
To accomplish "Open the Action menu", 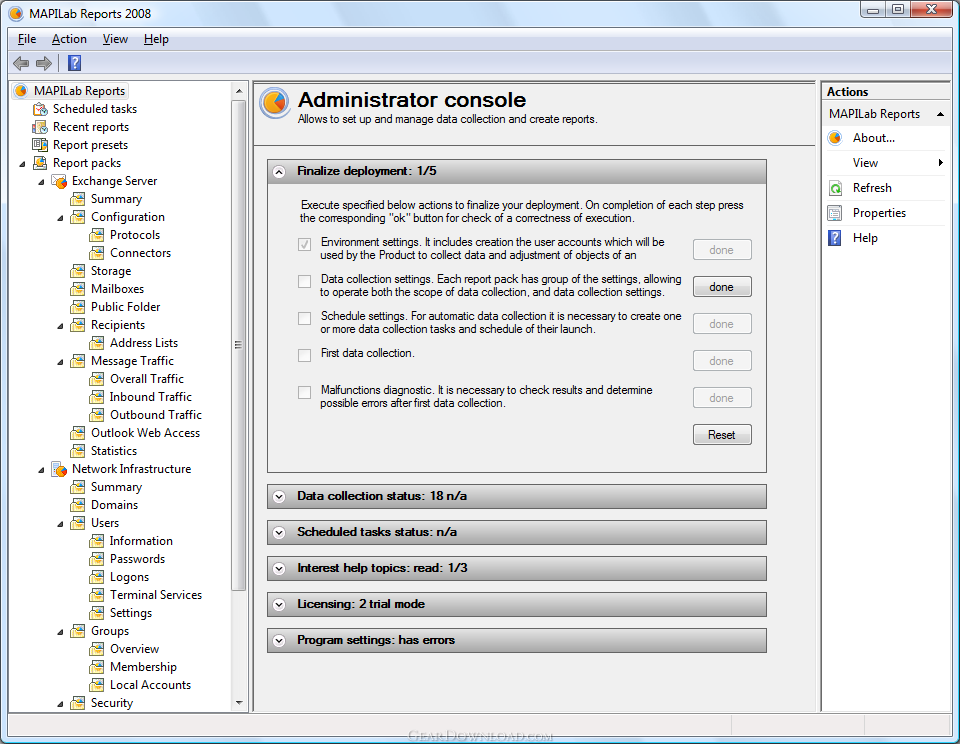I will tap(69, 39).
